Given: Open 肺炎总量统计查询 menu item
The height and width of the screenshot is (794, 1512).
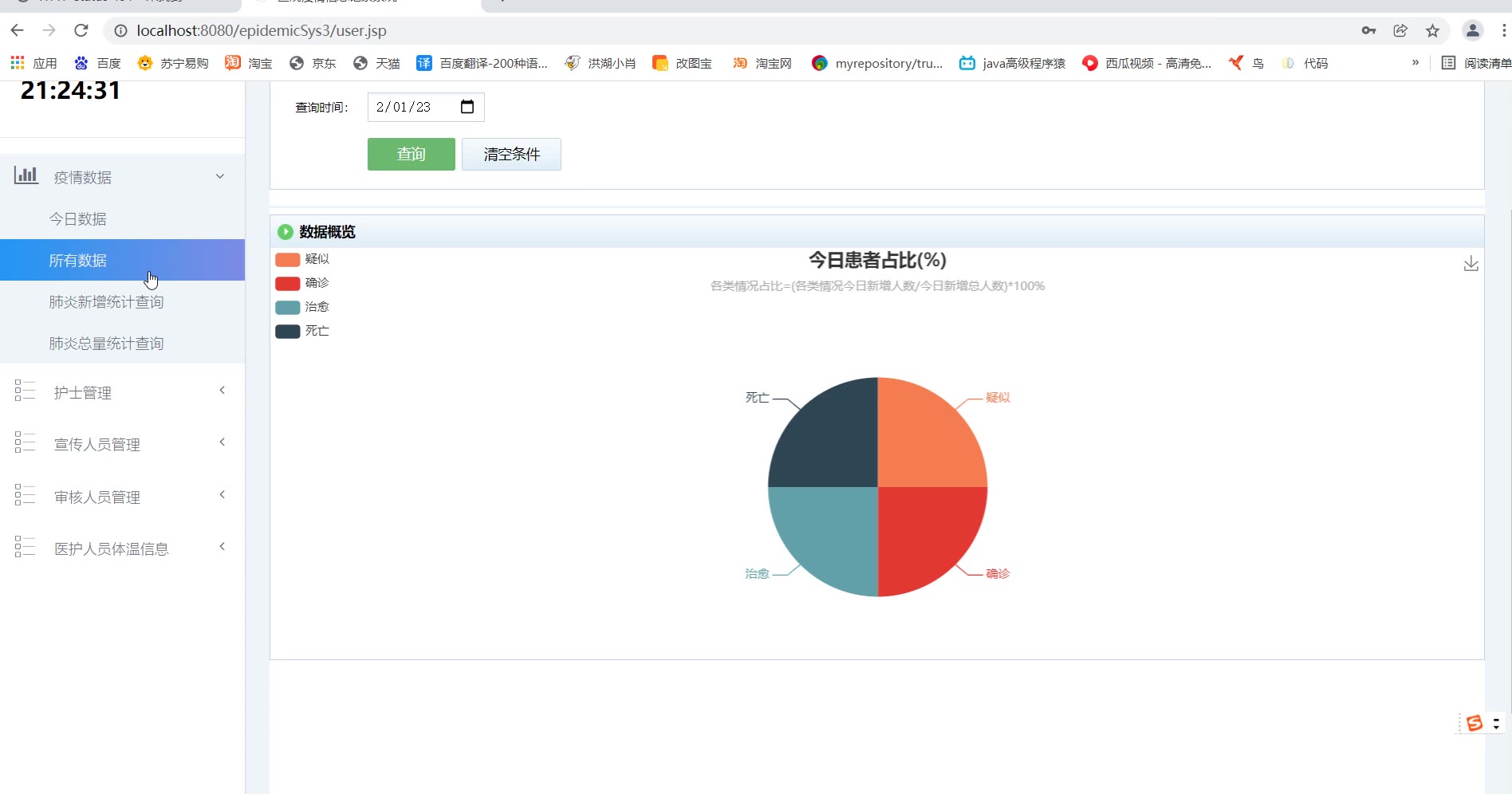Looking at the screenshot, I should 122,343.
